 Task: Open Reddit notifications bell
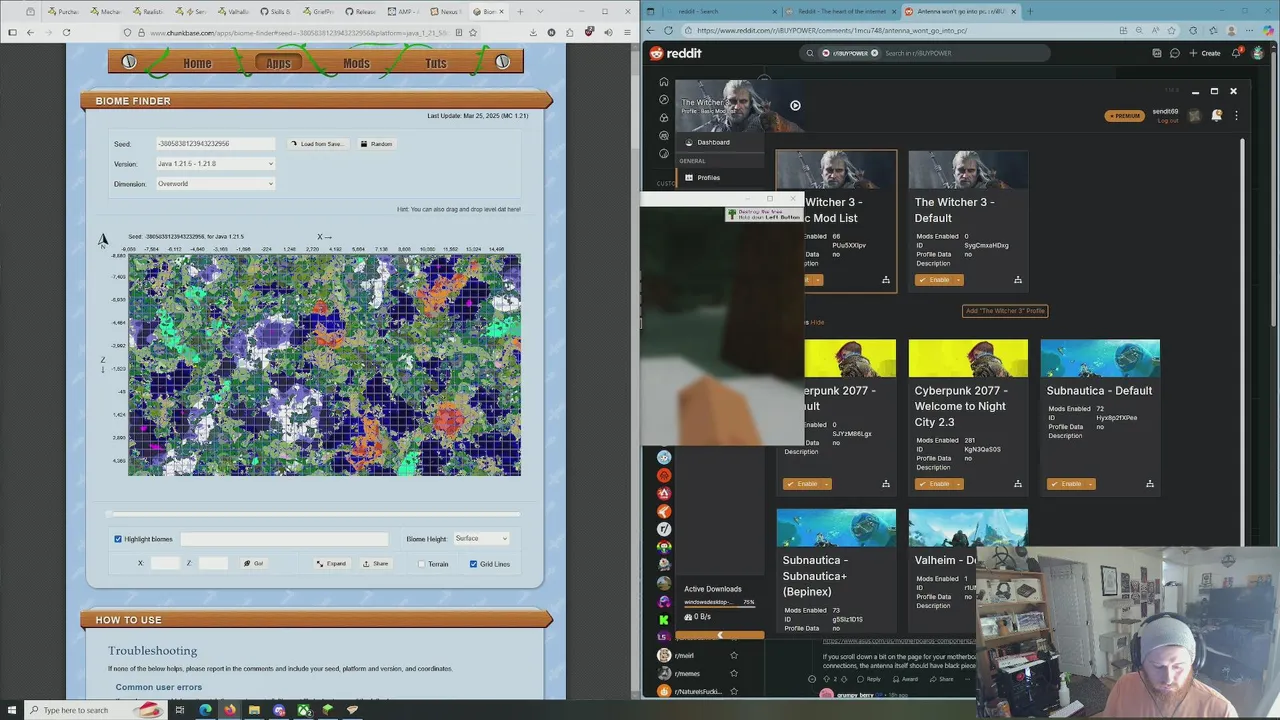[1238, 53]
